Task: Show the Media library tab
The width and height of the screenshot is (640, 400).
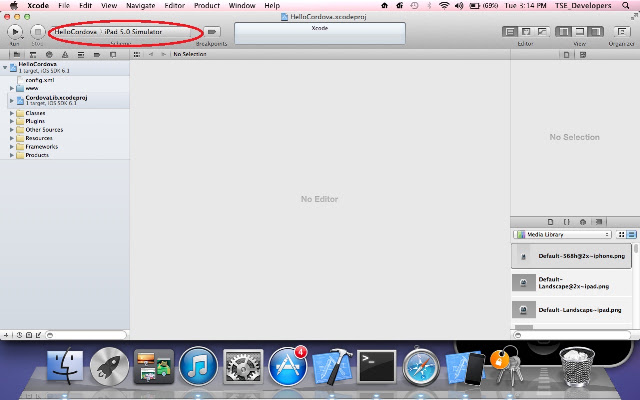Action: pyautogui.click(x=599, y=222)
